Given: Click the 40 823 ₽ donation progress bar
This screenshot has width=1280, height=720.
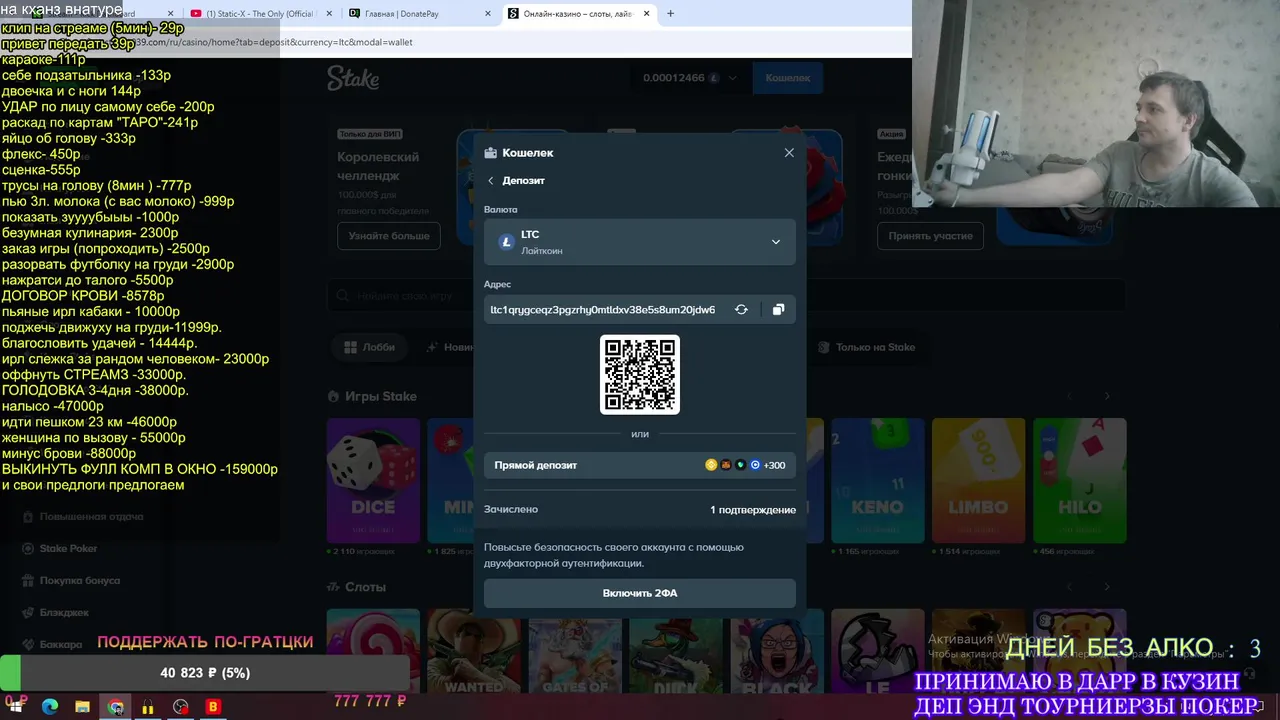Looking at the screenshot, I should point(205,673).
